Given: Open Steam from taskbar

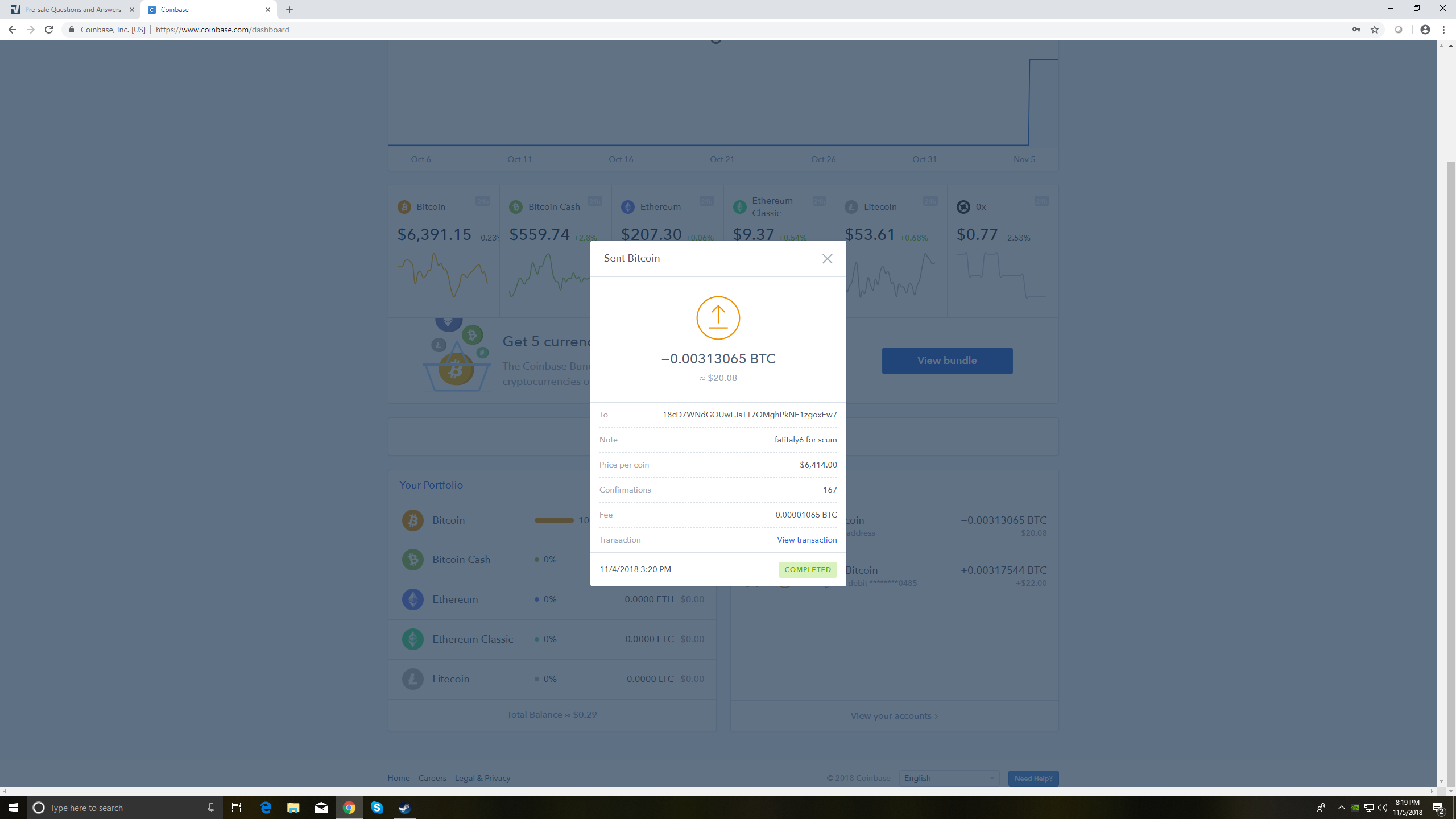Looking at the screenshot, I should coord(405,808).
